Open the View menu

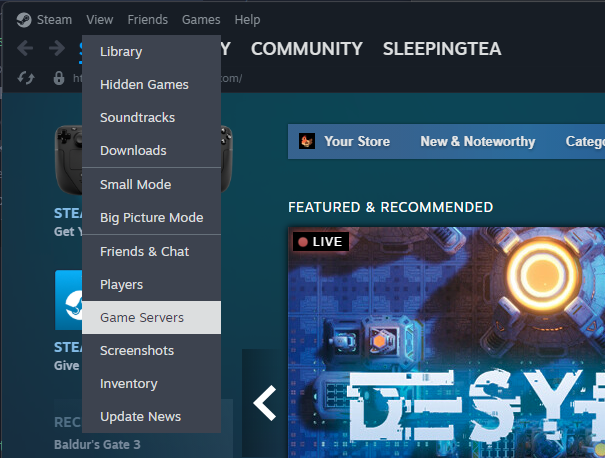click(x=100, y=20)
